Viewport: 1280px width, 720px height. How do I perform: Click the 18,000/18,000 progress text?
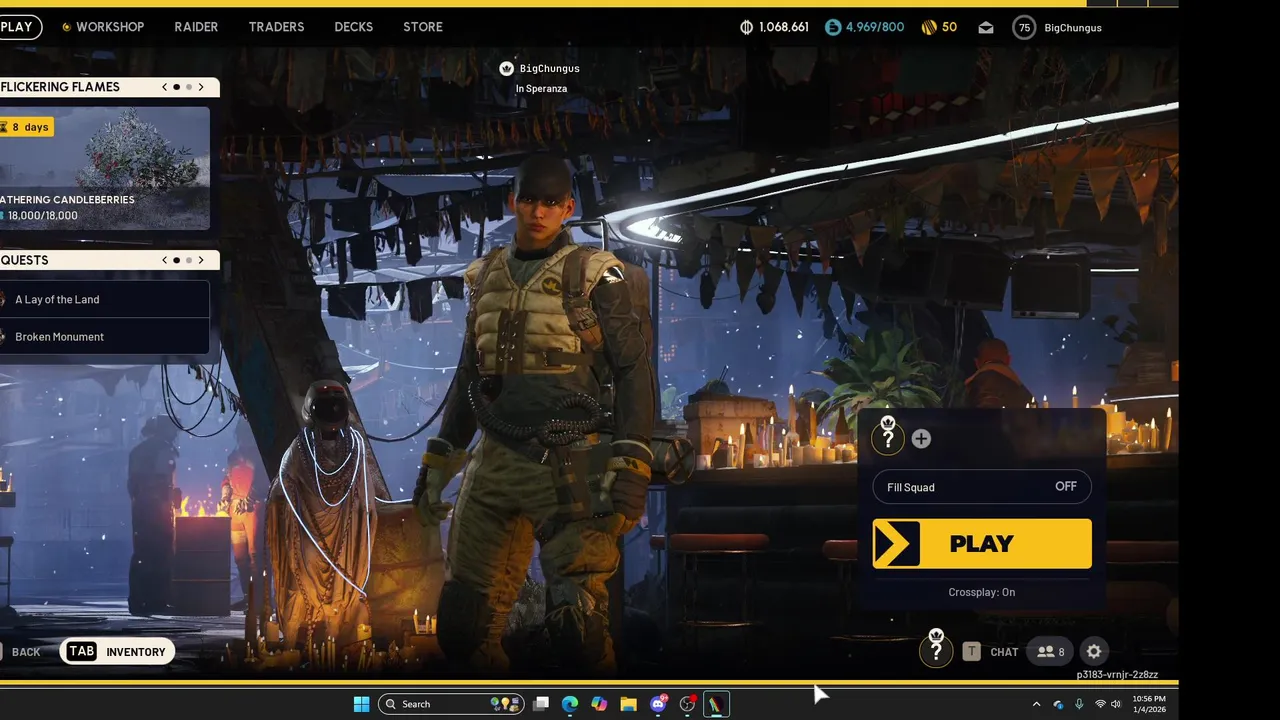(43, 215)
